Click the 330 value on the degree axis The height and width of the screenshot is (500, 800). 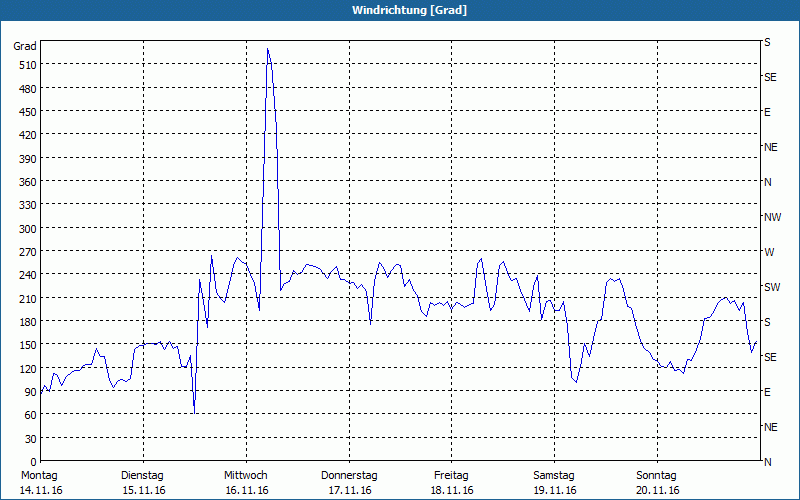(28, 205)
